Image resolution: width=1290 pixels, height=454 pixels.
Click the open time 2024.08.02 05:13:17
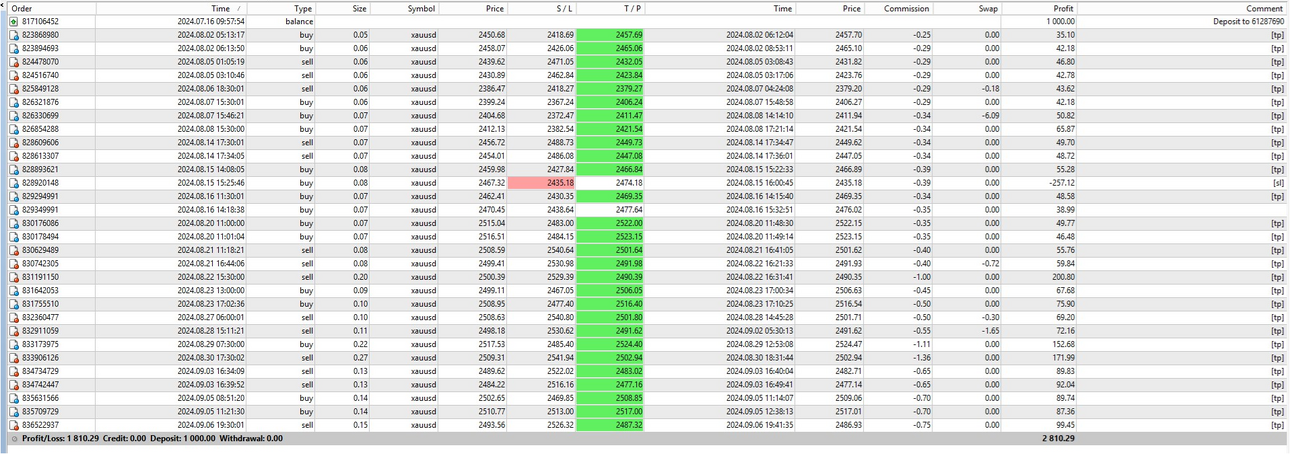click(x=210, y=34)
